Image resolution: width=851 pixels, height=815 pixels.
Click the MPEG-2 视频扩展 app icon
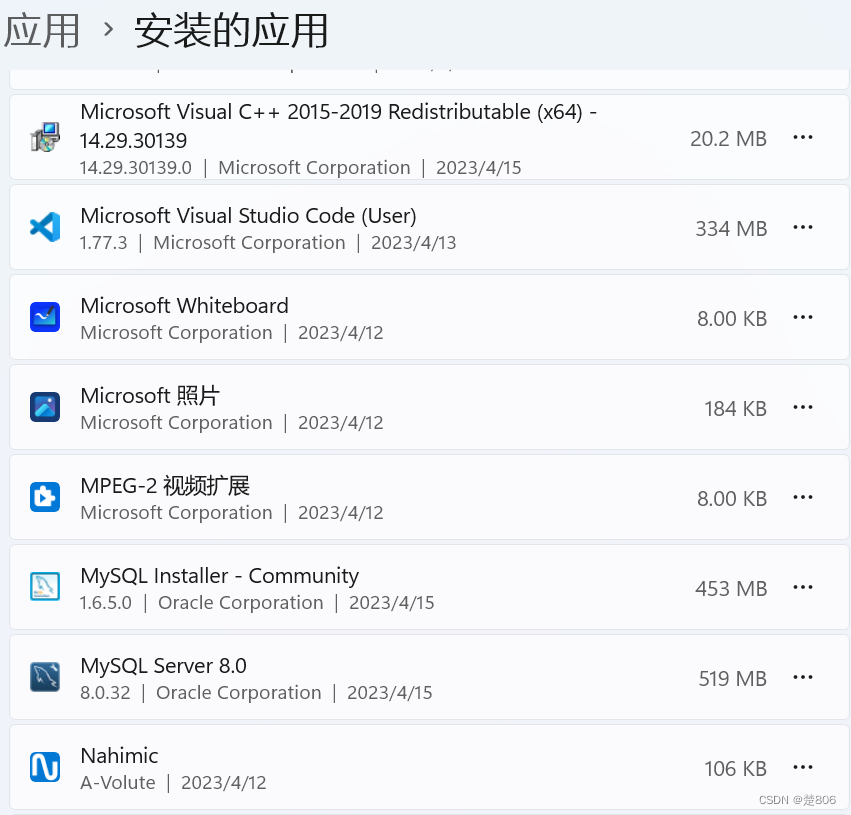[45, 497]
